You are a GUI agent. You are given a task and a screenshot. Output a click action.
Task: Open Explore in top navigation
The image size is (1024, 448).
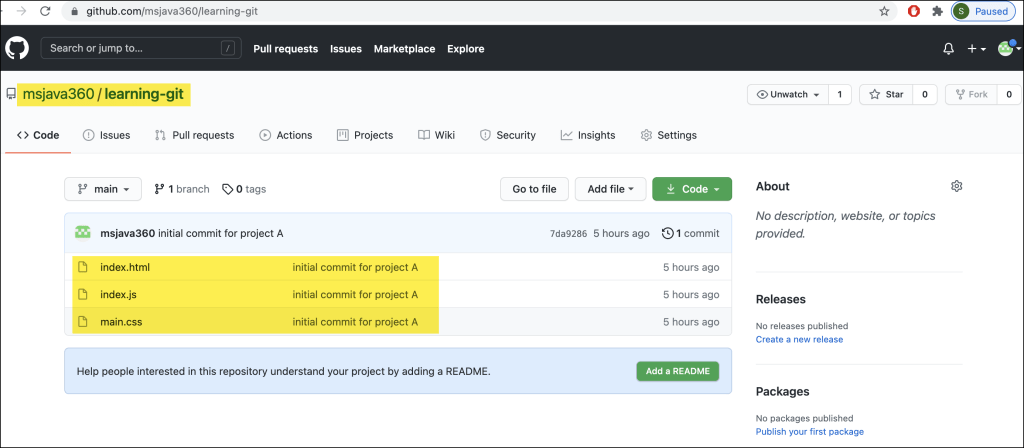[x=466, y=49]
